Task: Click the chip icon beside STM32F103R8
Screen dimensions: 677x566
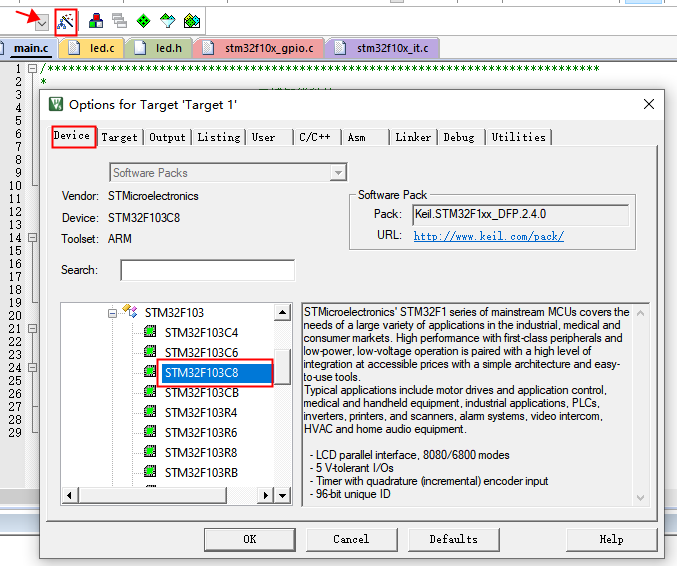Action: [150, 451]
